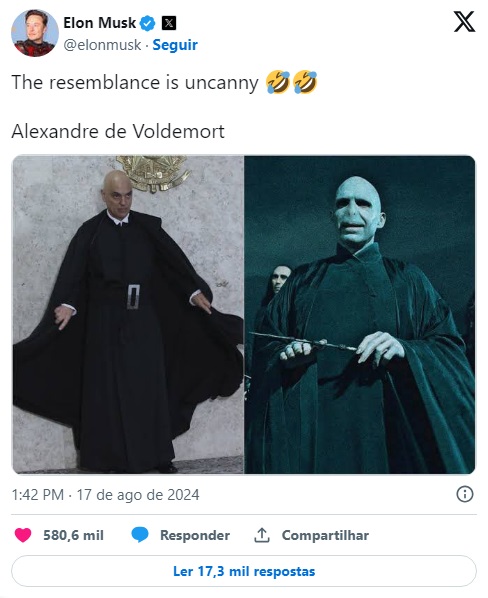Read the 17,3 mil respostas
This screenshot has width=488, height=598.
[x=244, y=571]
